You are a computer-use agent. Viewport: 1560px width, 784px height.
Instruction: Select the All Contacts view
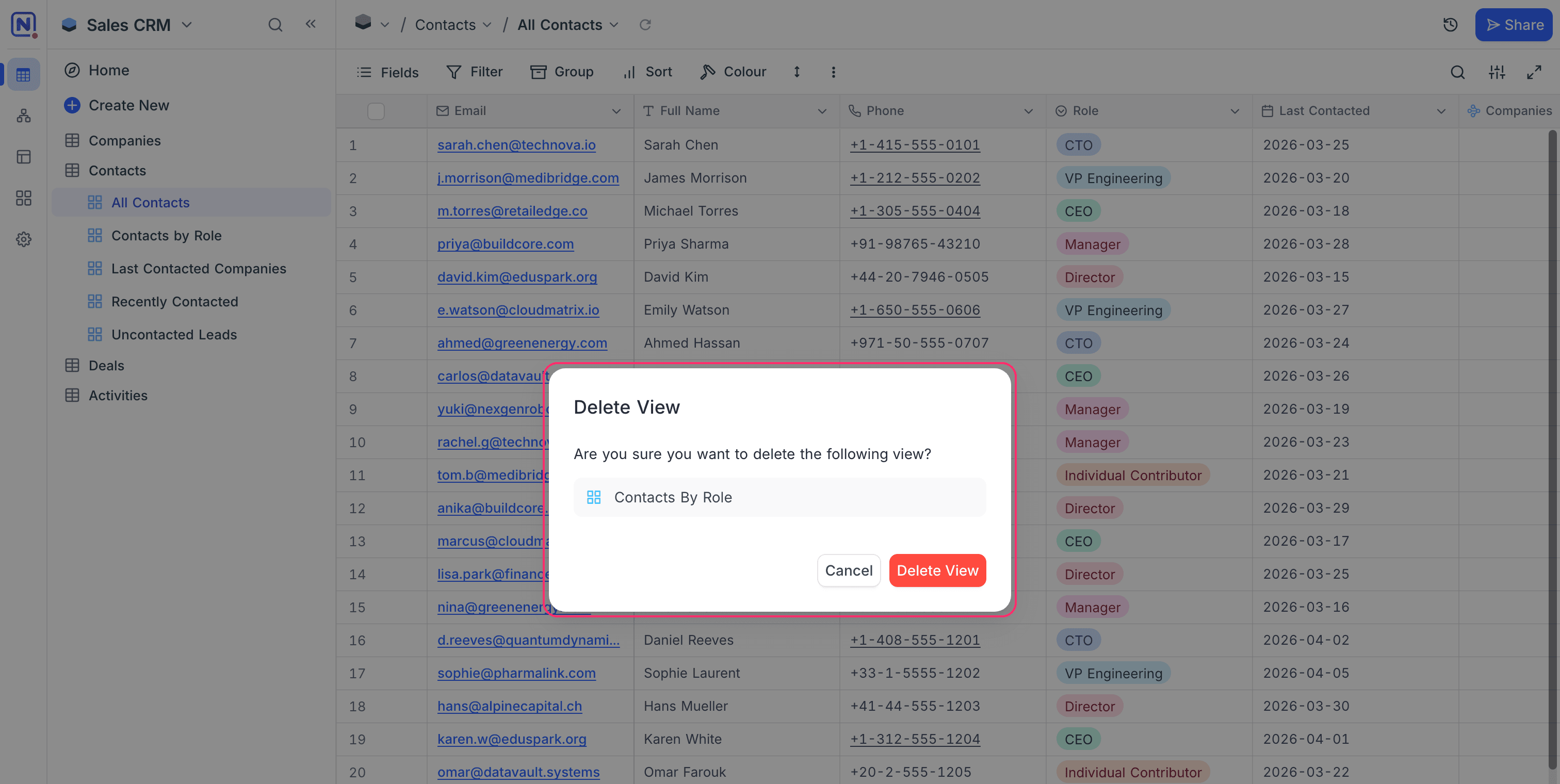(x=191, y=202)
